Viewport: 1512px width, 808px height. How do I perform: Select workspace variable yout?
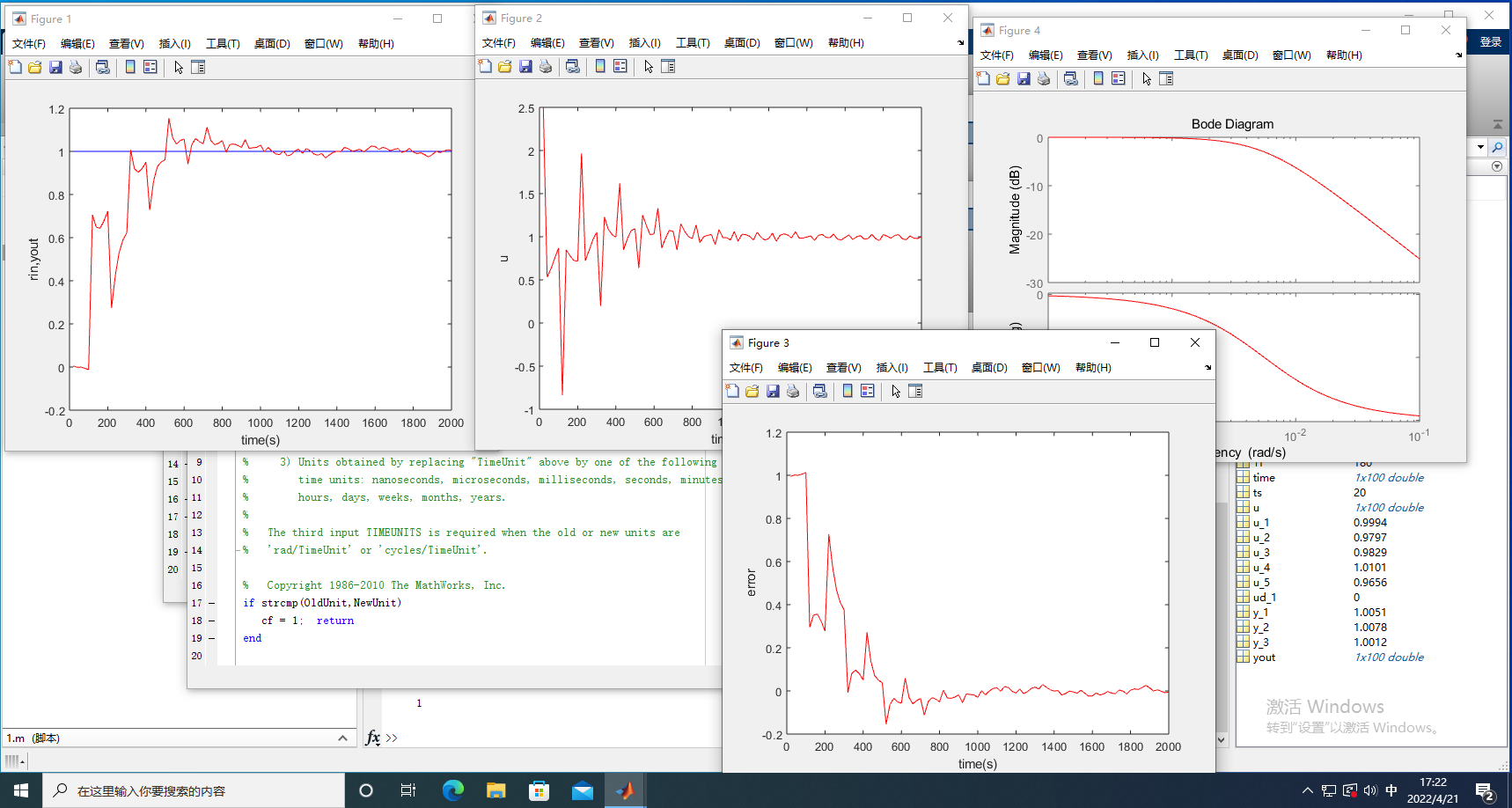[1264, 657]
